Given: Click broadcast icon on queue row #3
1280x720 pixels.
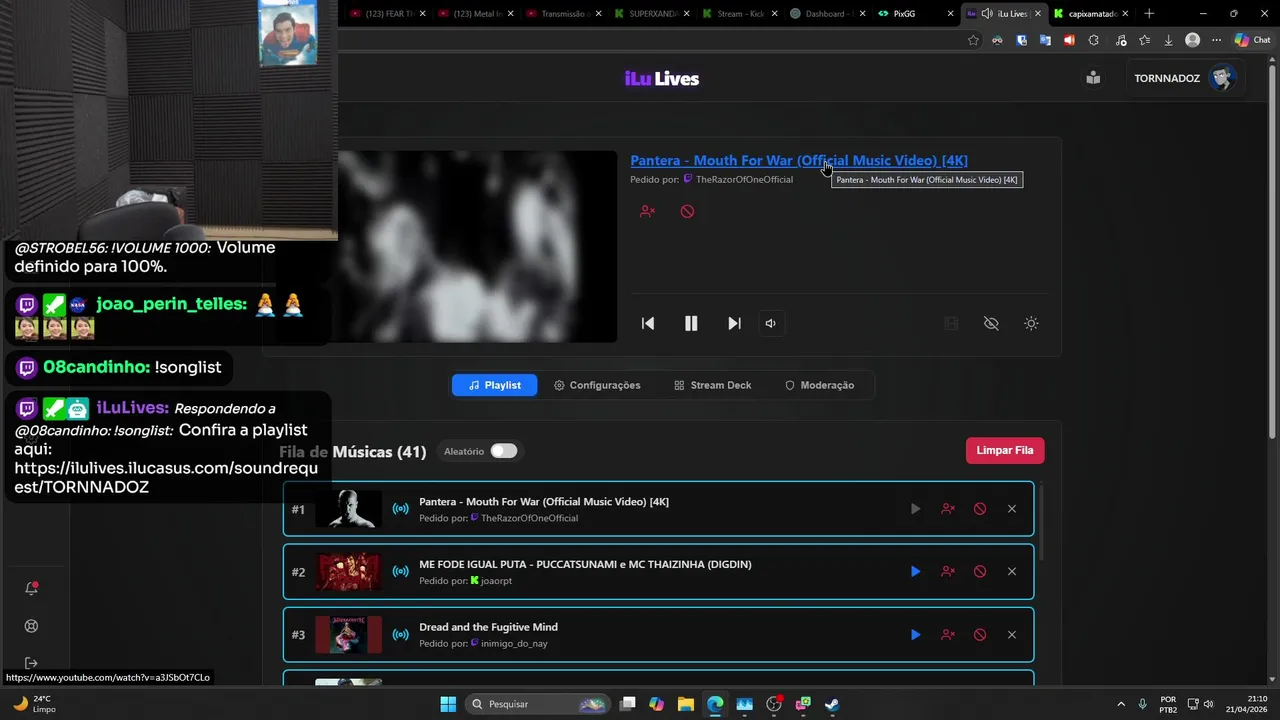Looking at the screenshot, I should pos(400,635).
